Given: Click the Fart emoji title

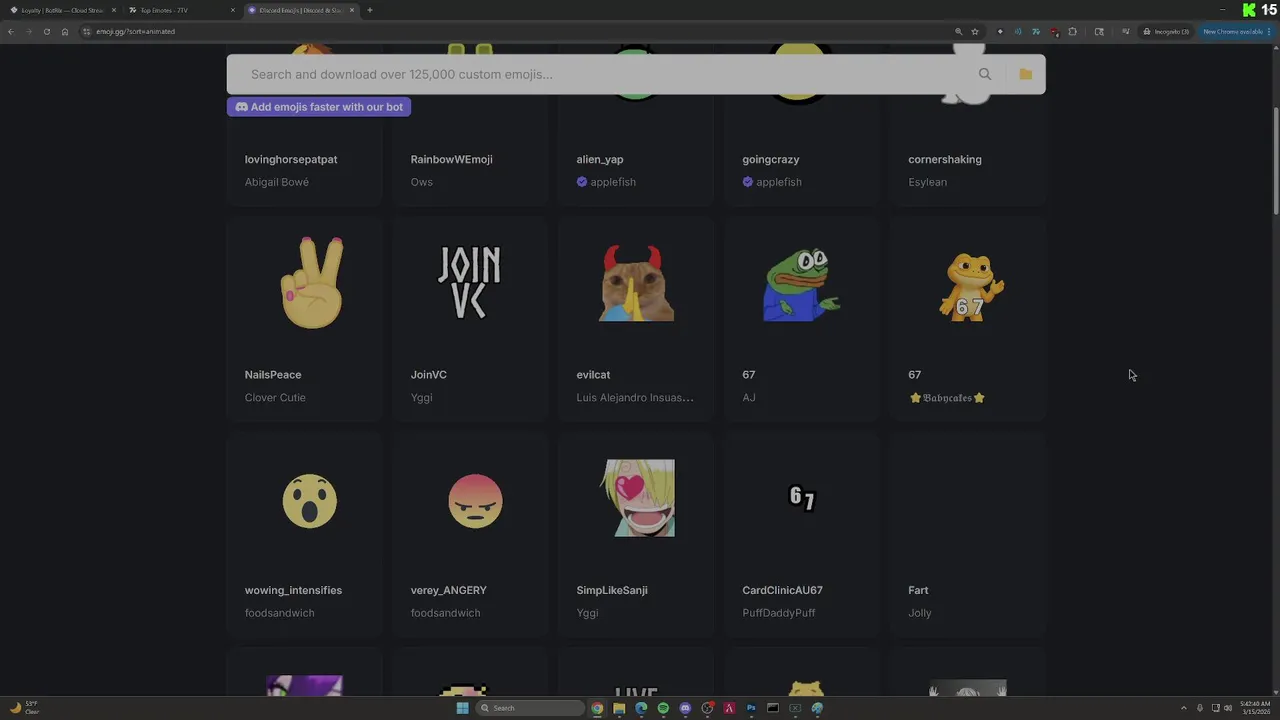Looking at the screenshot, I should 918,590.
